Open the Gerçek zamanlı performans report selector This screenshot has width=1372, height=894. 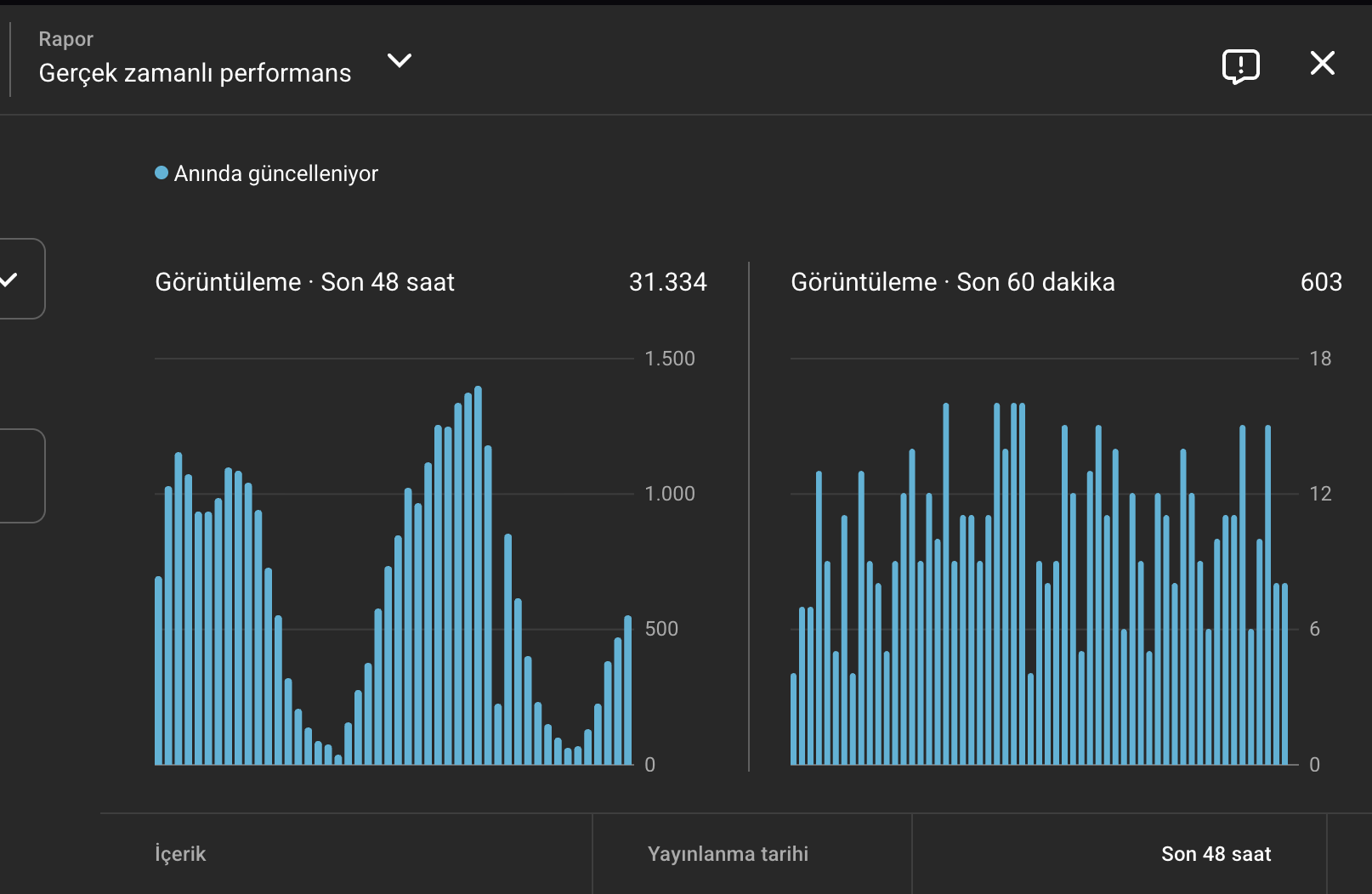pyautogui.click(x=195, y=73)
